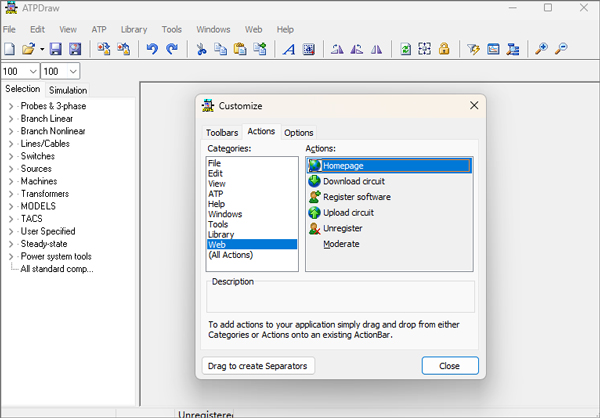Expand the Power system tools node
The width and height of the screenshot is (600, 418).
(11, 256)
